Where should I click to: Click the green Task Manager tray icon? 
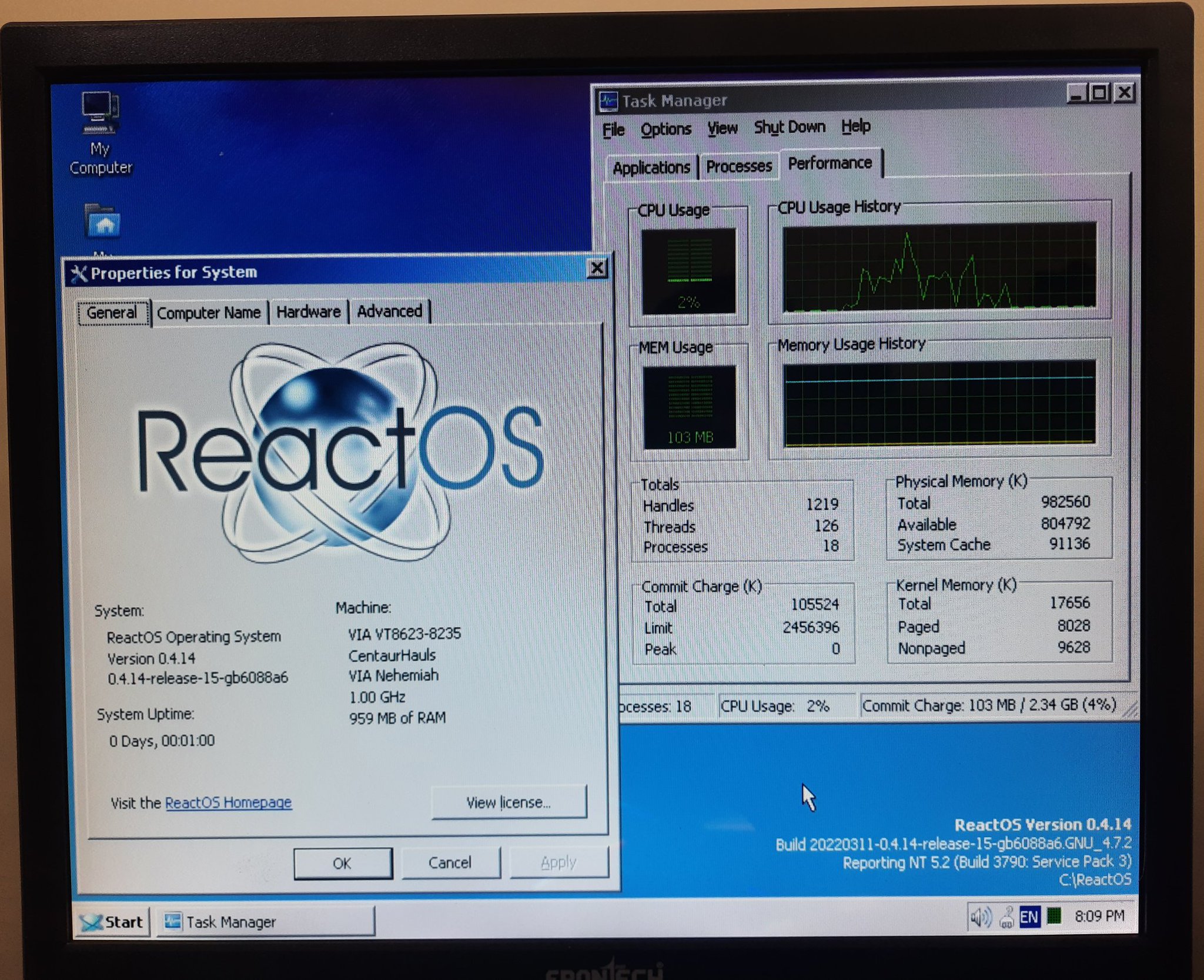pyautogui.click(x=1054, y=915)
